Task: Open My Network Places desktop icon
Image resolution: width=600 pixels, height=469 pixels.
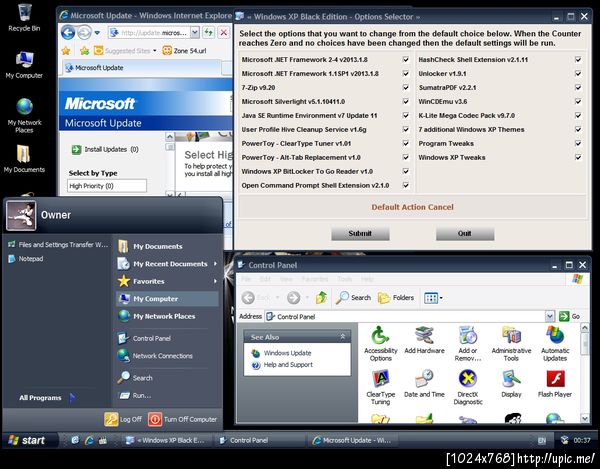Action: point(24,115)
